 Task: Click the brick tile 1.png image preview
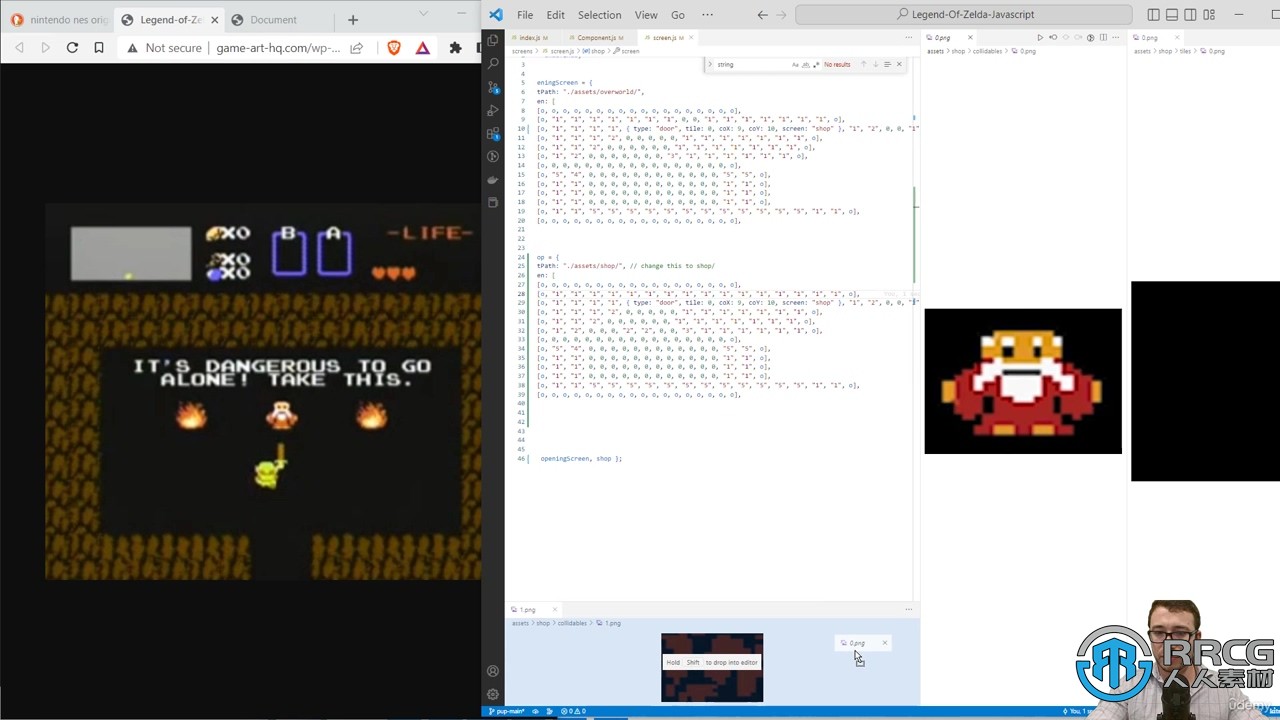pos(712,667)
